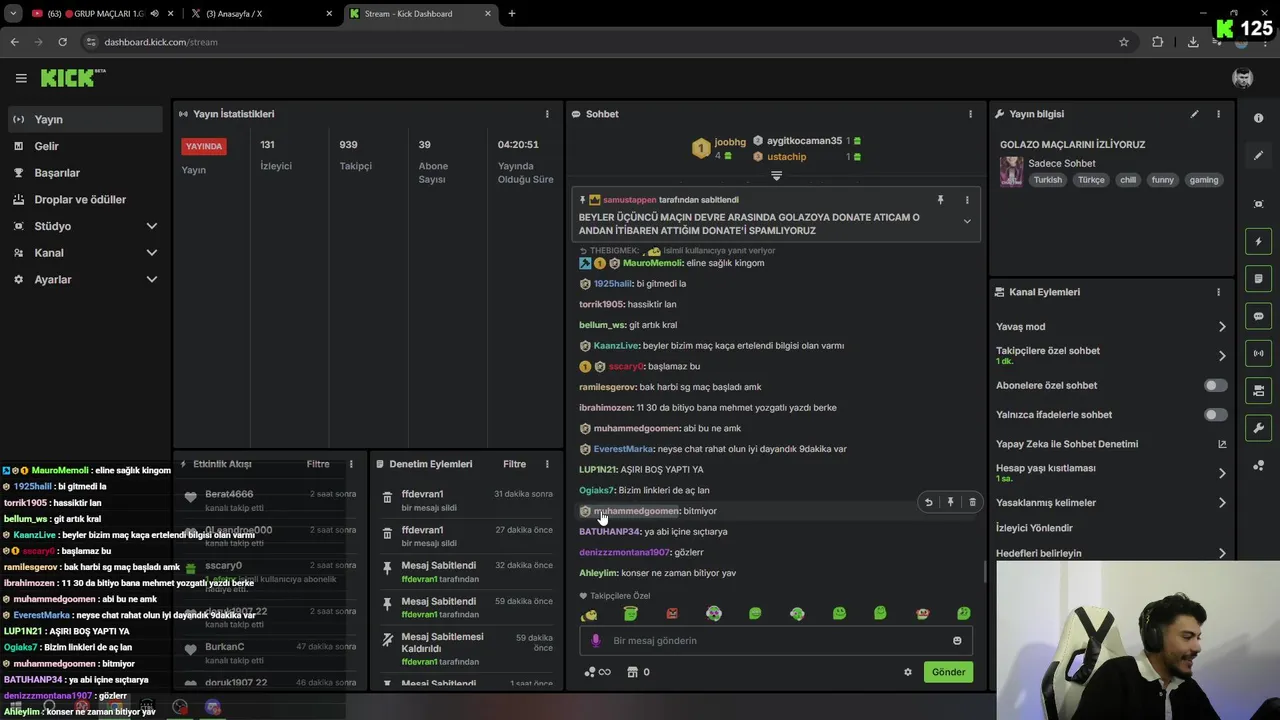Open Droplar ve ödüller in sidebar

click(85, 200)
